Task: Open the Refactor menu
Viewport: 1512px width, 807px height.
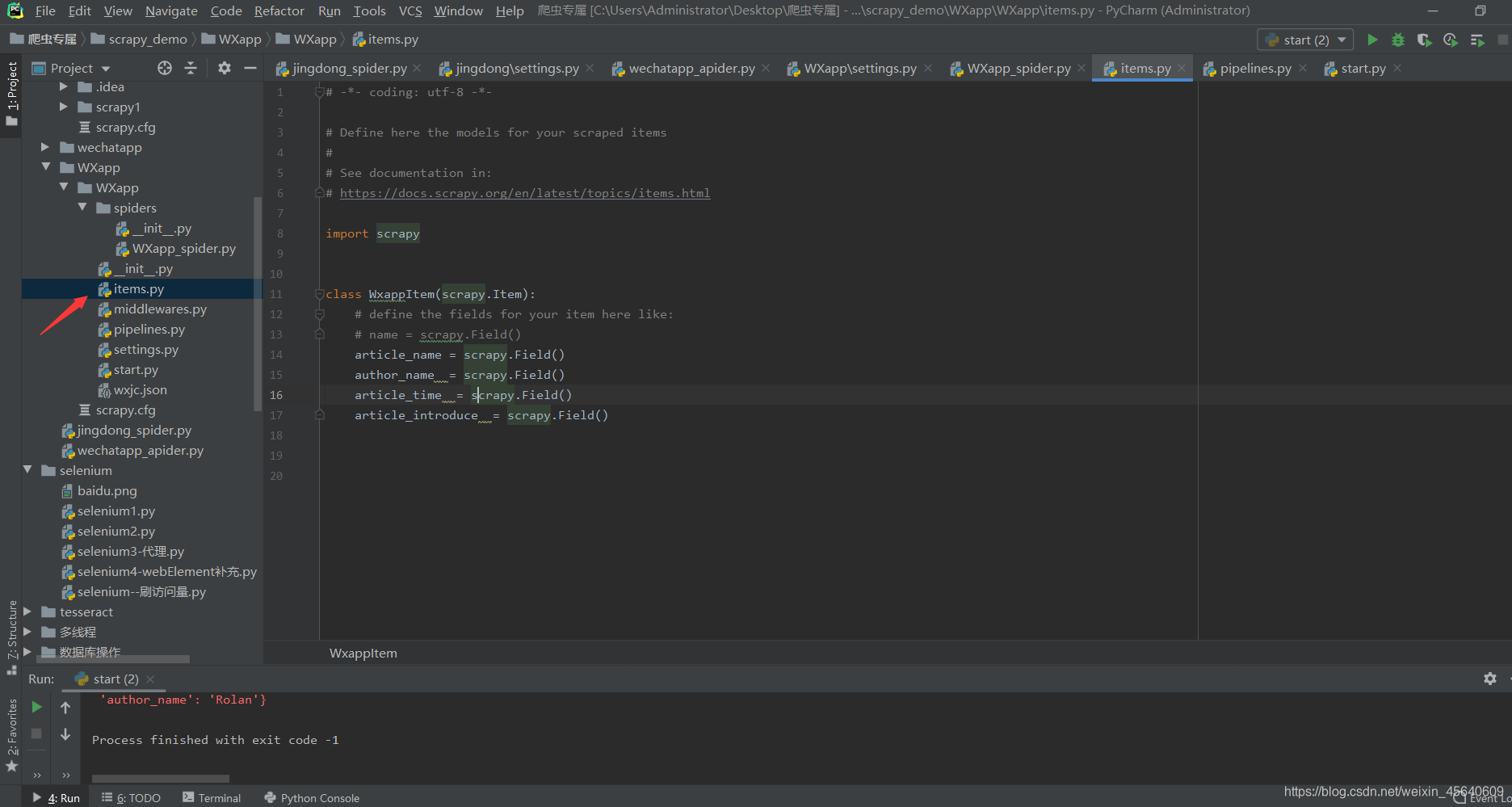Action: click(x=279, y=11)
